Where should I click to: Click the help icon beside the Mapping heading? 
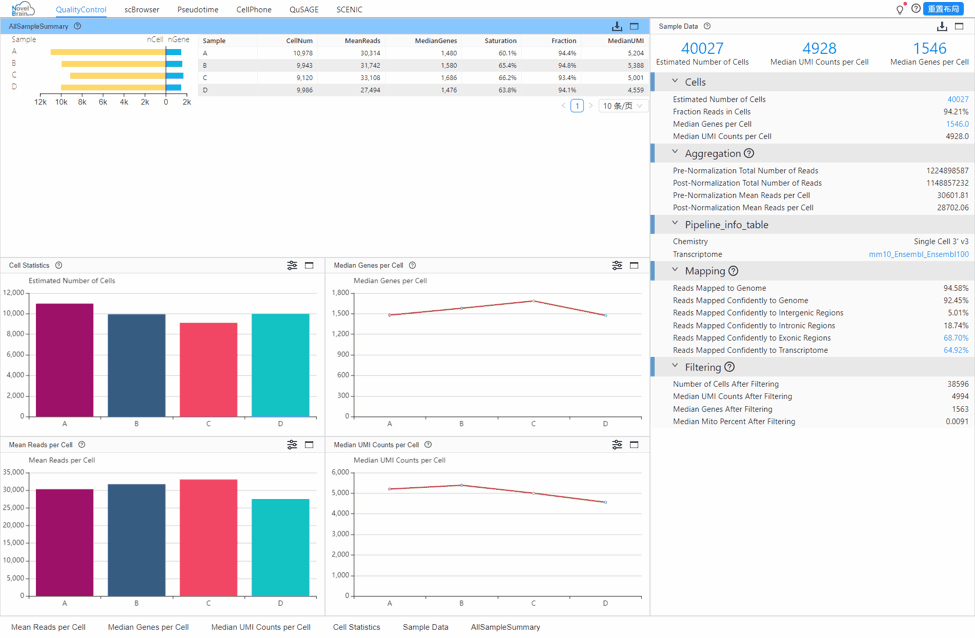click(733, 271)
